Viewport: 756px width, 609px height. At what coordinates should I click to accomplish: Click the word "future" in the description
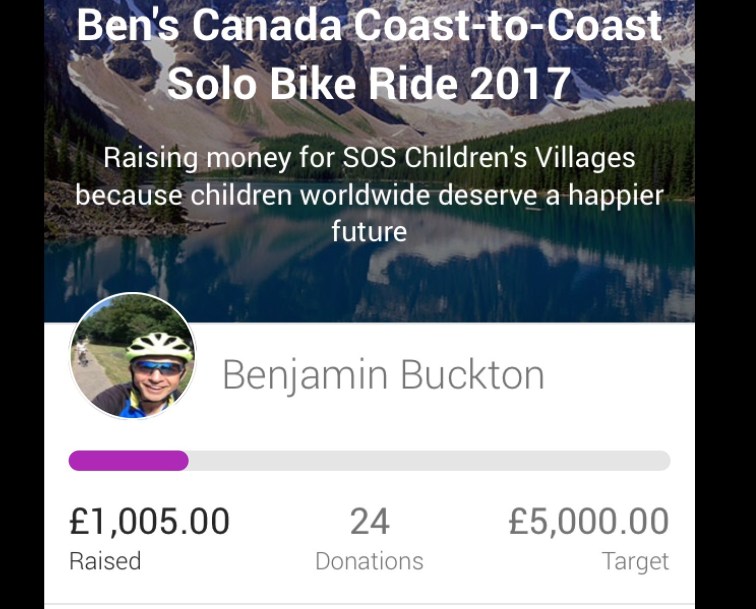click(x=369, y=231)
